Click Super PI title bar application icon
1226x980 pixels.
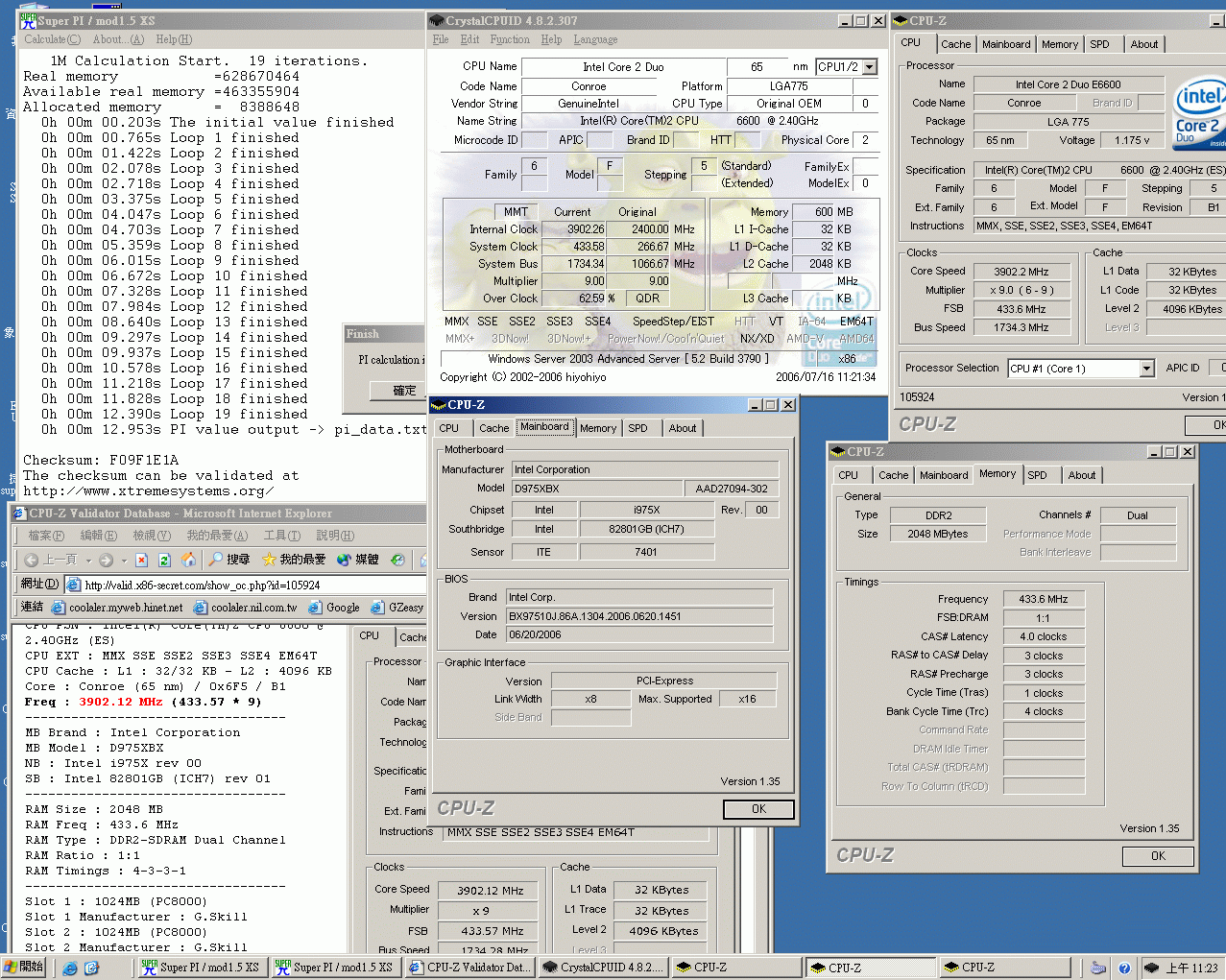28,20
